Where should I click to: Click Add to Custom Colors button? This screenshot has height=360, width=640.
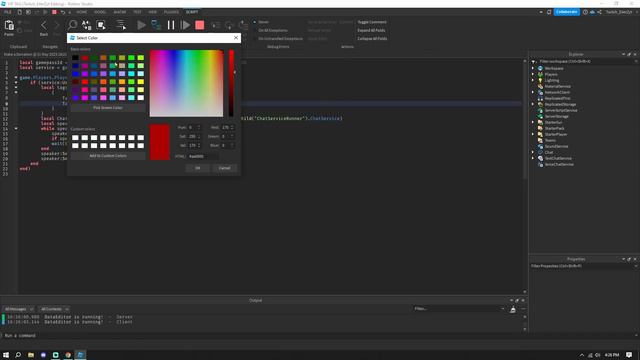pos(108,156)
